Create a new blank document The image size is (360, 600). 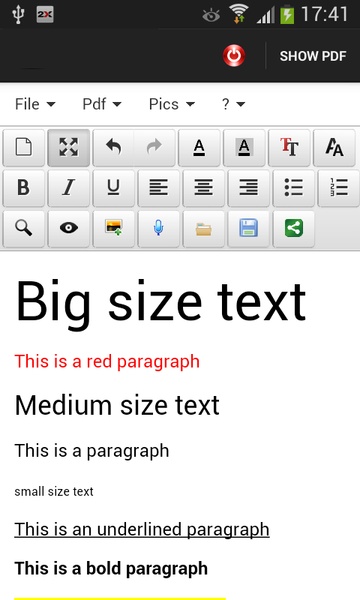pyautogui.click(x=24, y=147)
